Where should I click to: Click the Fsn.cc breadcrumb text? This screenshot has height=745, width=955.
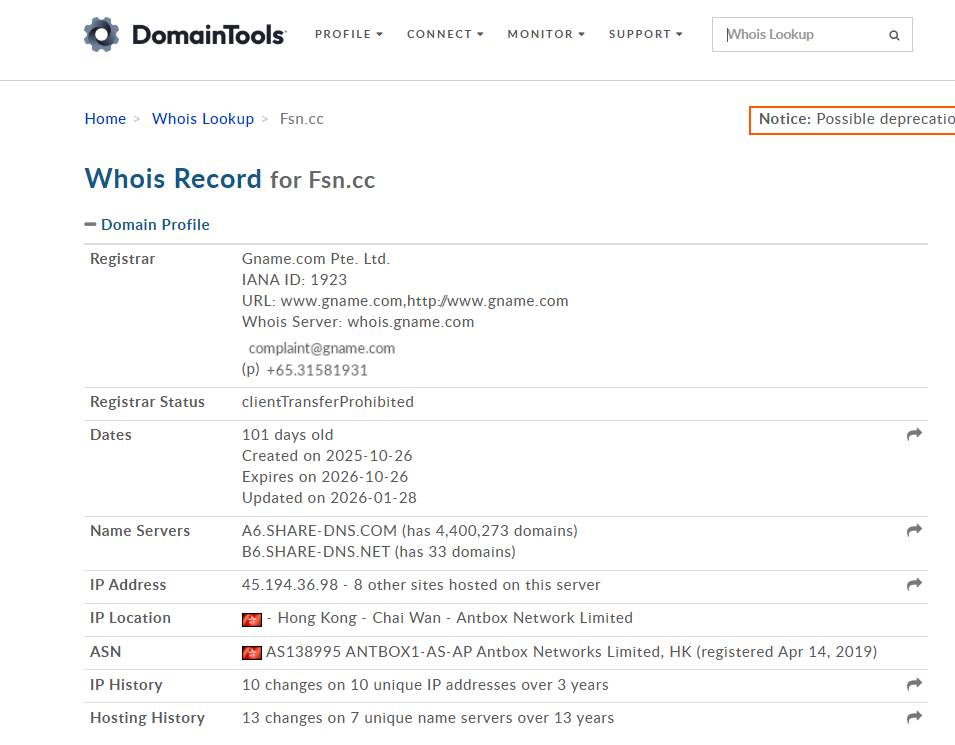(301, 119)
